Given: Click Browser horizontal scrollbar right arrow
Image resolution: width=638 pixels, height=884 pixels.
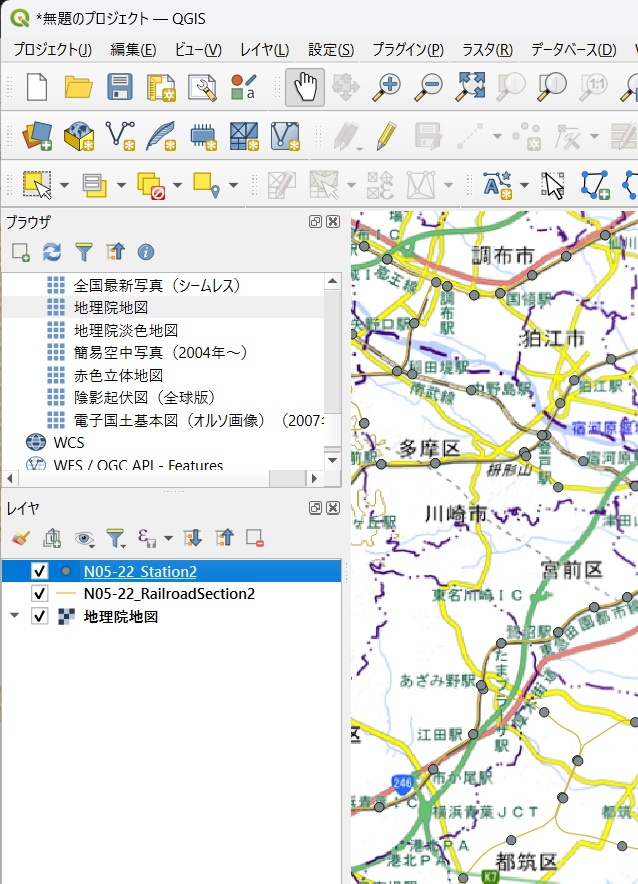Looking at the screenshot, I should click(x=314, y=478).
